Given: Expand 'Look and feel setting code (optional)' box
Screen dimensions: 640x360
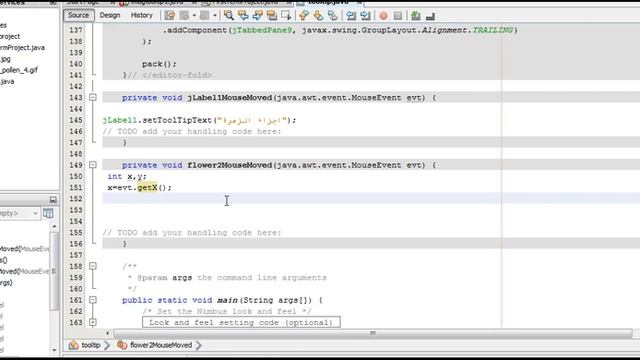Looking at the screenshot, I should [x=241, y=322].
